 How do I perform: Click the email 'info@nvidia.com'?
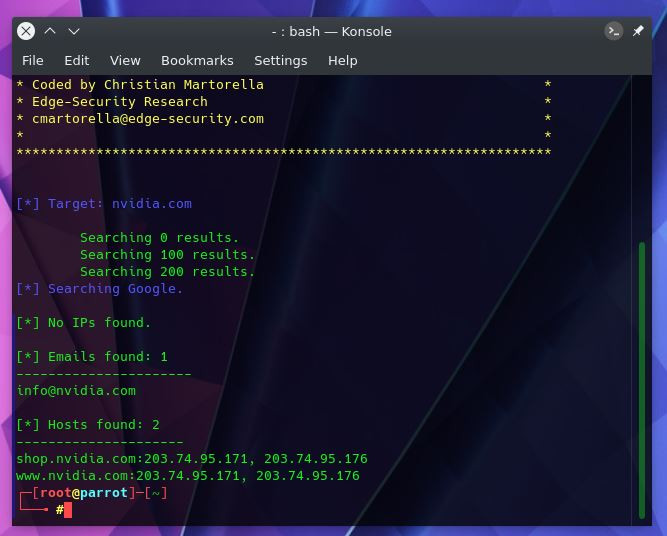point(76,391)
